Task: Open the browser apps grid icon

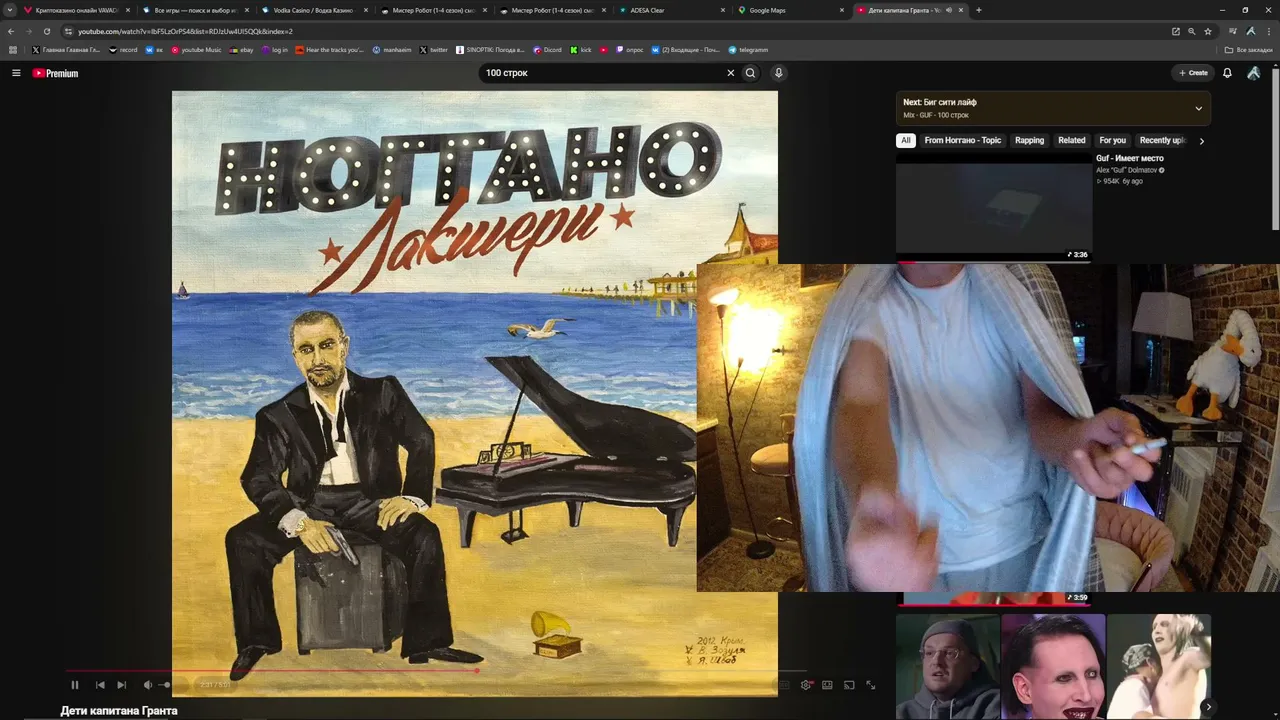Action: pyautogui.click(x=13, y=50)
